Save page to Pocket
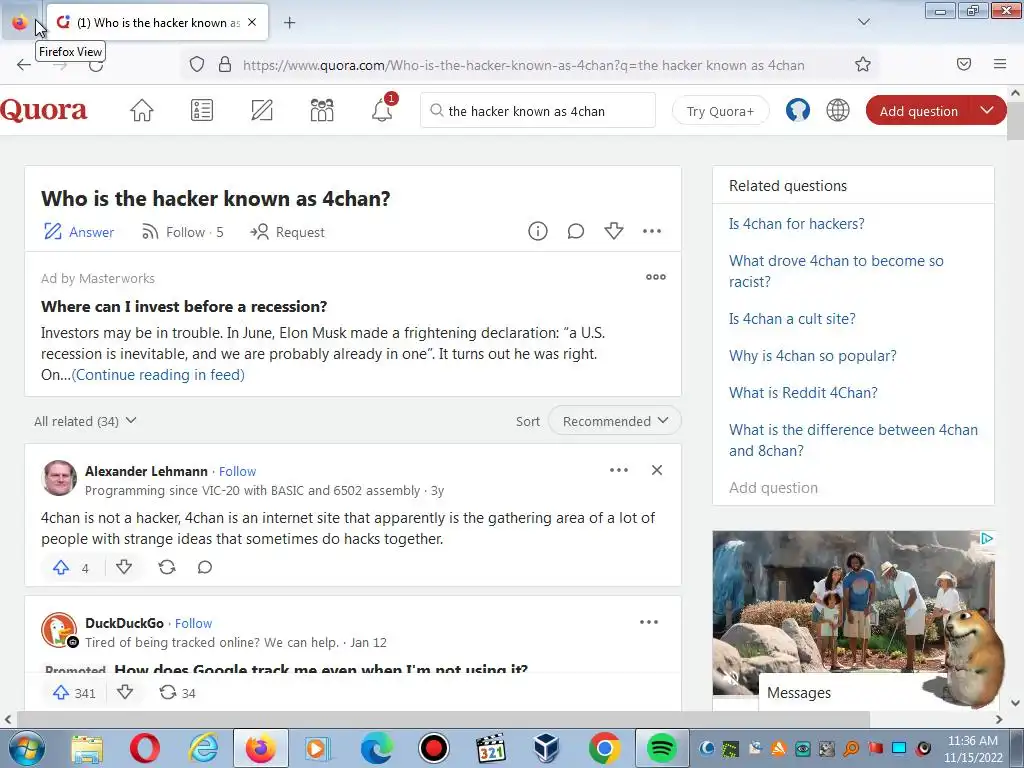The width and height of the screenshot is (1024, 768). coord(964,64)
